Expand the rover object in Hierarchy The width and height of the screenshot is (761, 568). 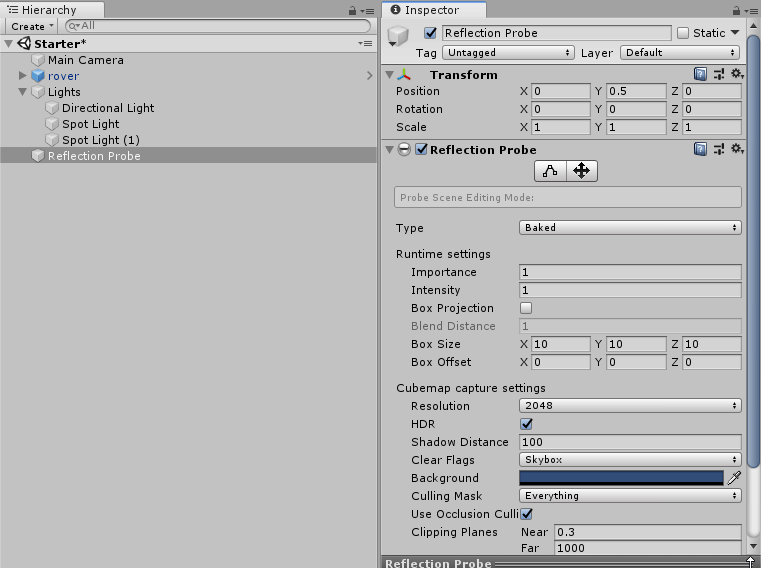pyautogui.click(x=23, y=76)
